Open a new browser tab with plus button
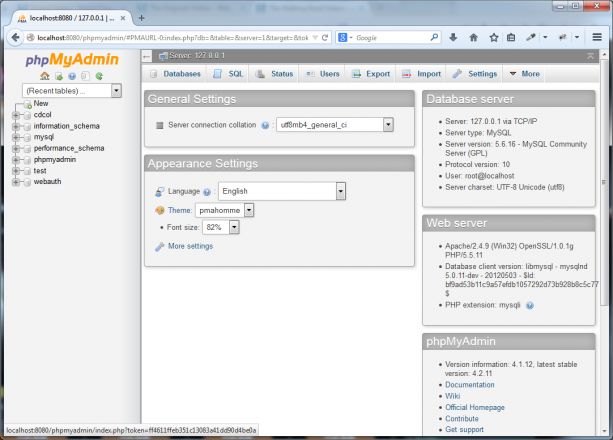 click(142, 18)
